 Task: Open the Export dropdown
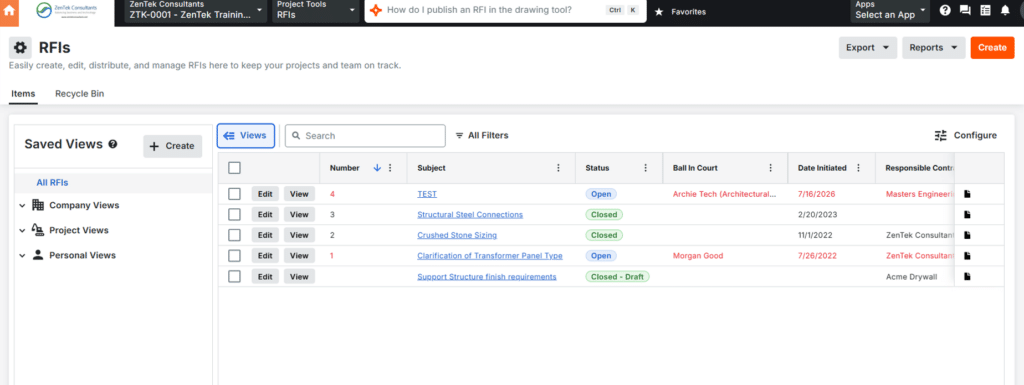(x=867, y=48)
